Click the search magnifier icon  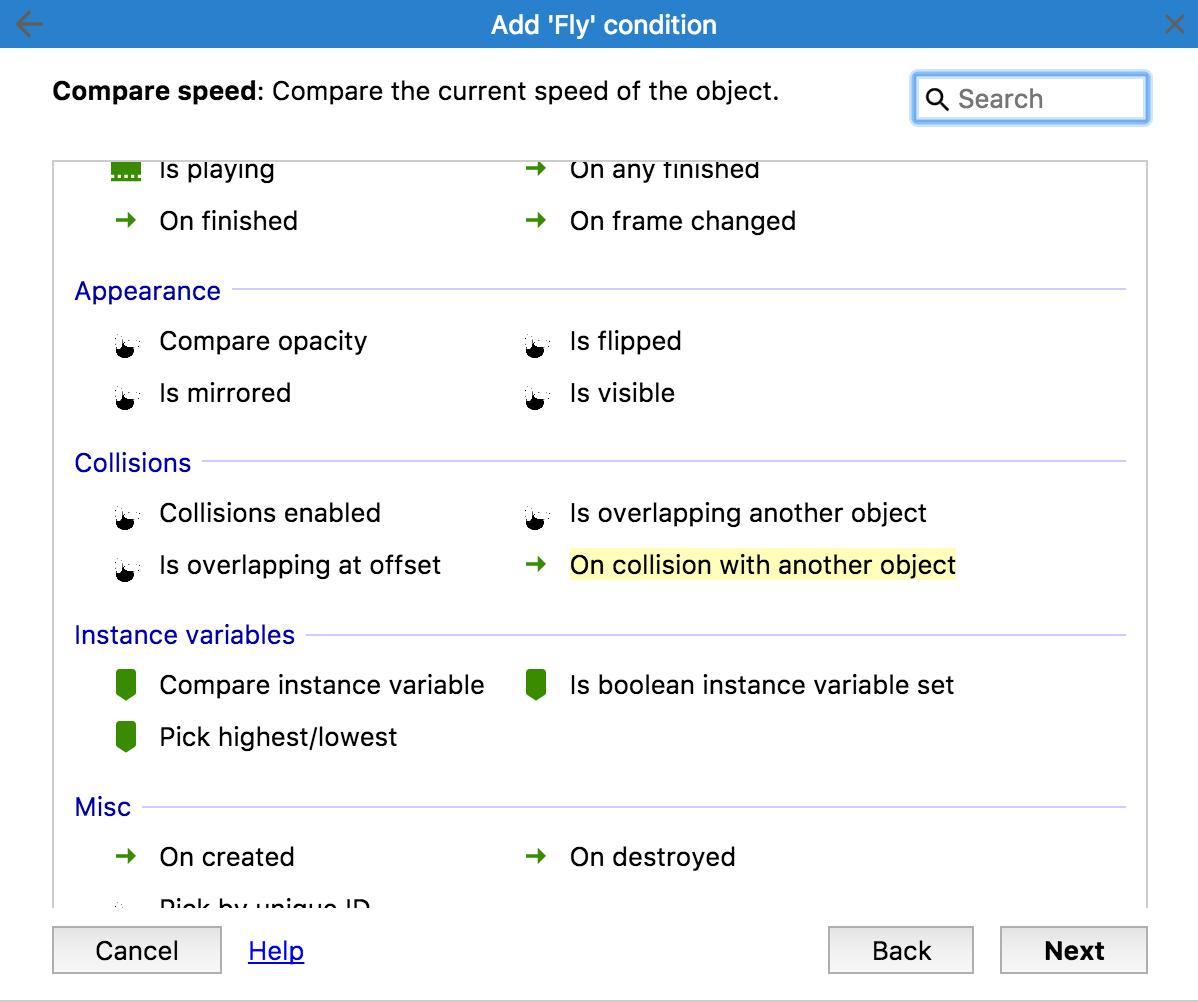[937, 99]
